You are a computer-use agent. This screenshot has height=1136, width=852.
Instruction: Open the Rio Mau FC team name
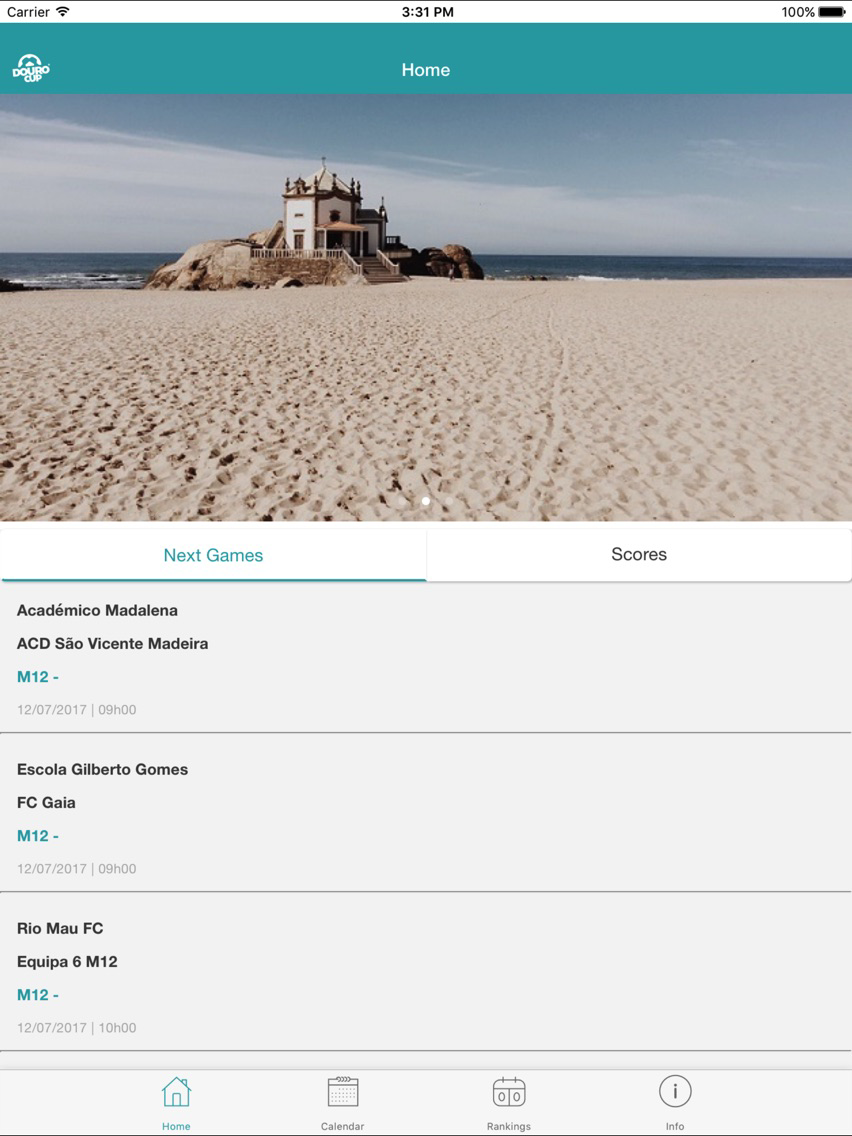click(x=60, y=928)
